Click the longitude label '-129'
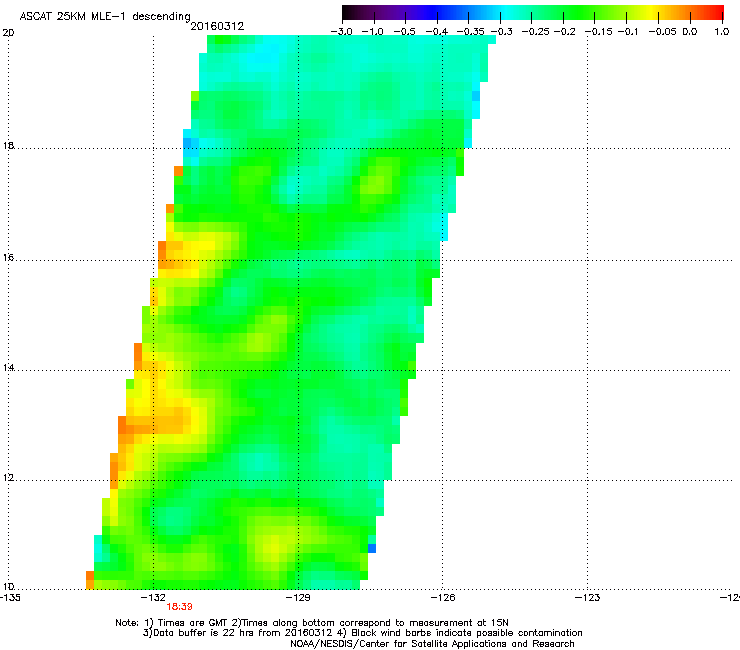The image size is (740, 650). click(x=299, y=598)
